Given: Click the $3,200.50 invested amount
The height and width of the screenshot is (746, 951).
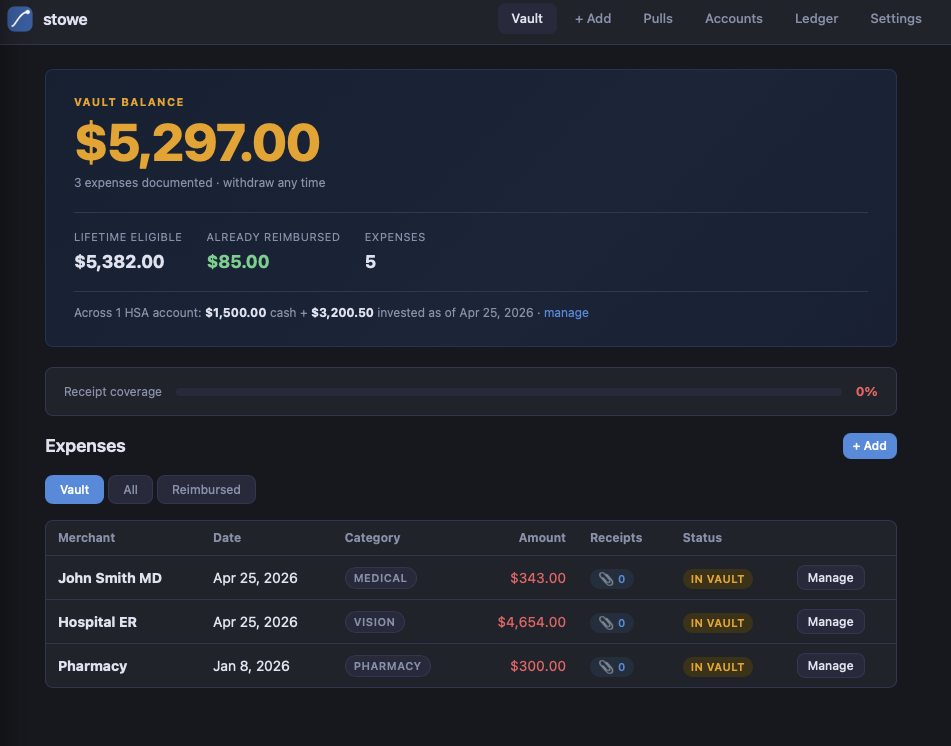Looking at the screenshot, I should coord(342,313).
